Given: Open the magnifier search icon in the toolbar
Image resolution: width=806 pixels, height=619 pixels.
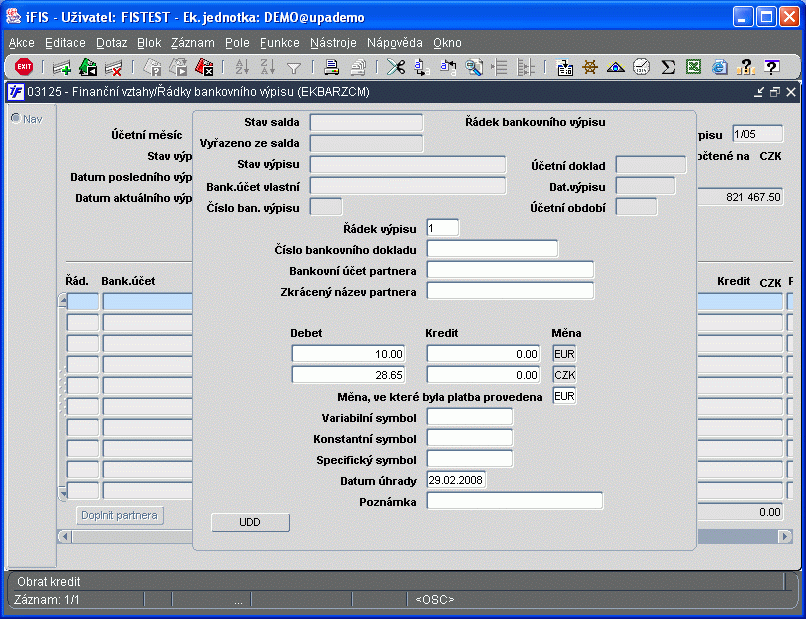Looking at the screenshot, I should click(x=473, y=67).
